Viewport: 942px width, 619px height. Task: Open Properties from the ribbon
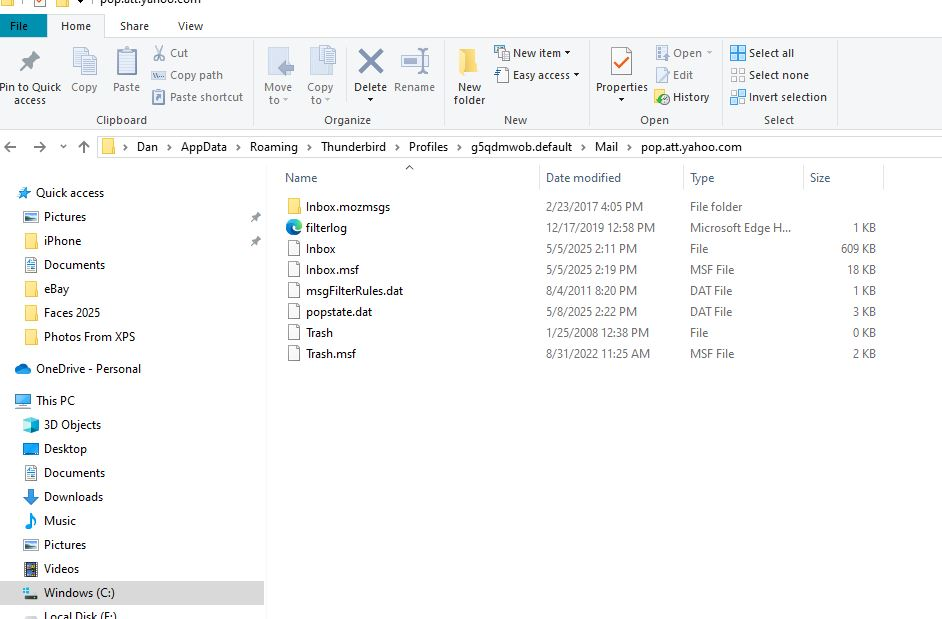coord(621,63)
